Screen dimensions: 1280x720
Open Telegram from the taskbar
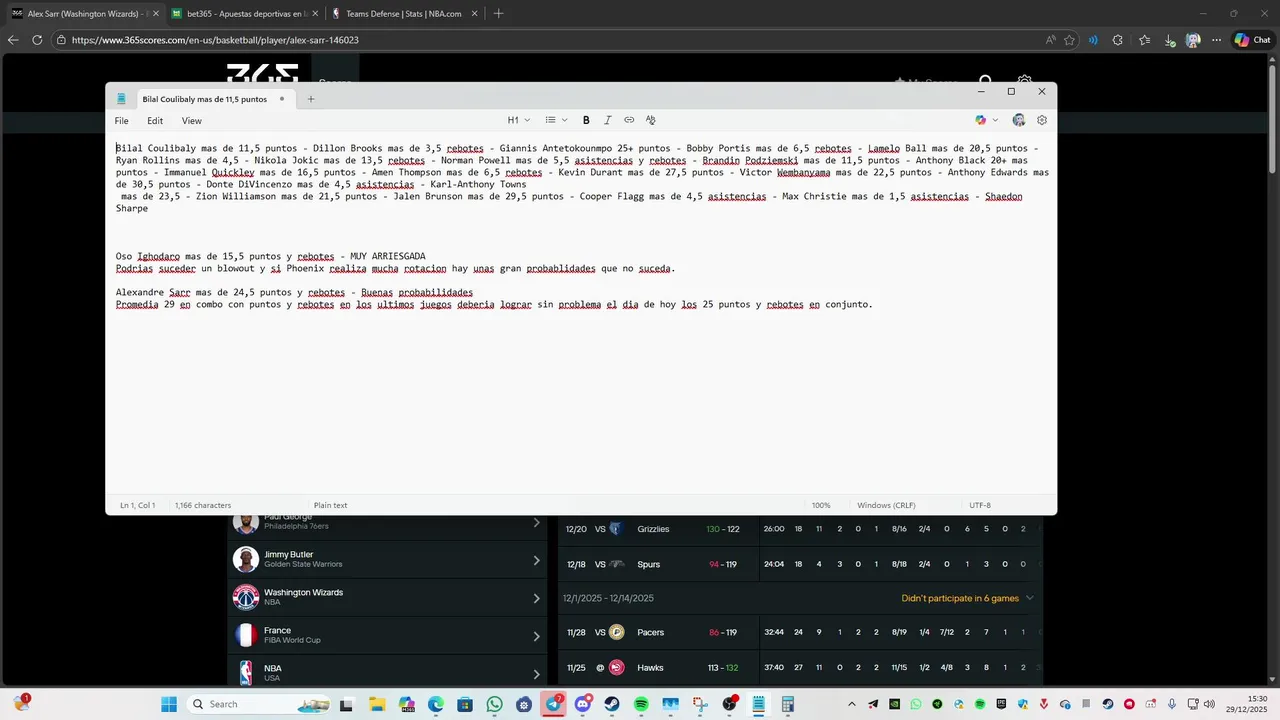[553, 704]
